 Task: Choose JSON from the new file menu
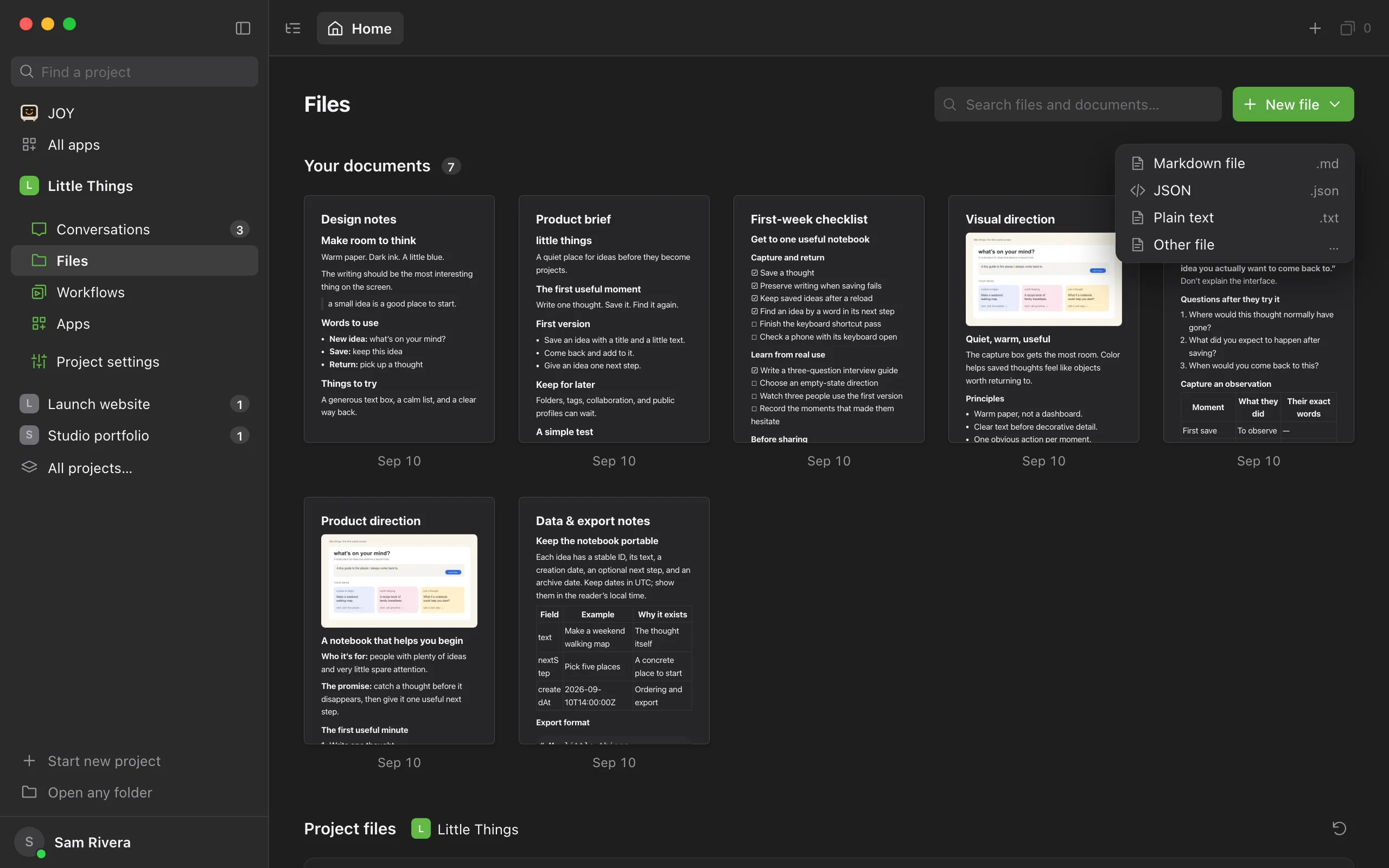click(1234, 190)
